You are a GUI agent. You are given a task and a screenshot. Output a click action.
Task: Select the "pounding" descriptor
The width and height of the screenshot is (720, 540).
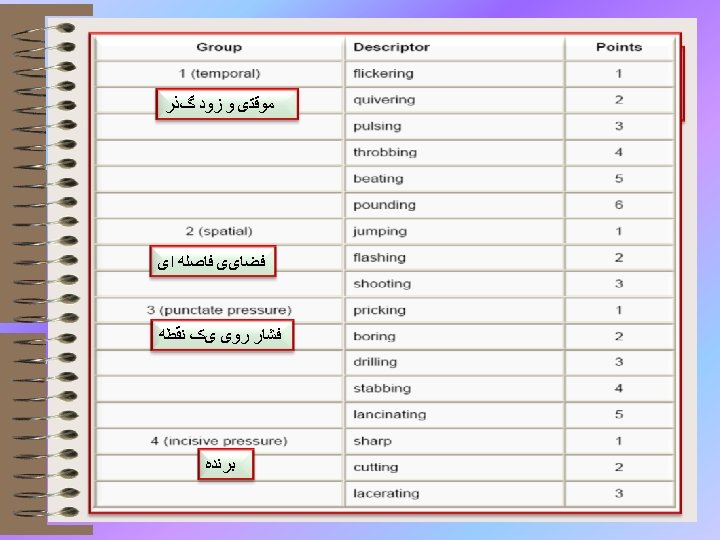click(384, 205)
